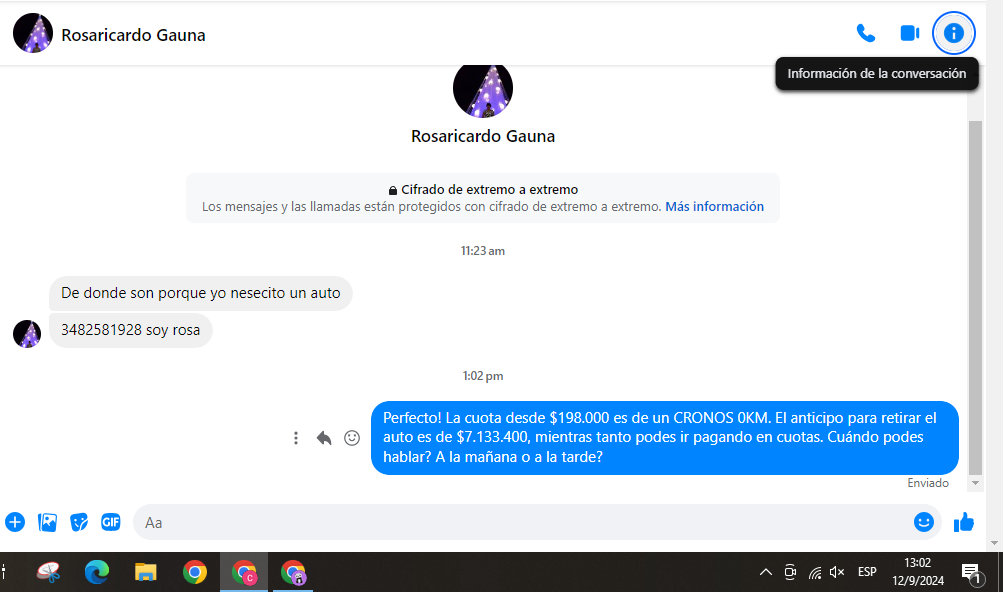
Task: Choose a sticker to send
Action: [x=79, y=522]
